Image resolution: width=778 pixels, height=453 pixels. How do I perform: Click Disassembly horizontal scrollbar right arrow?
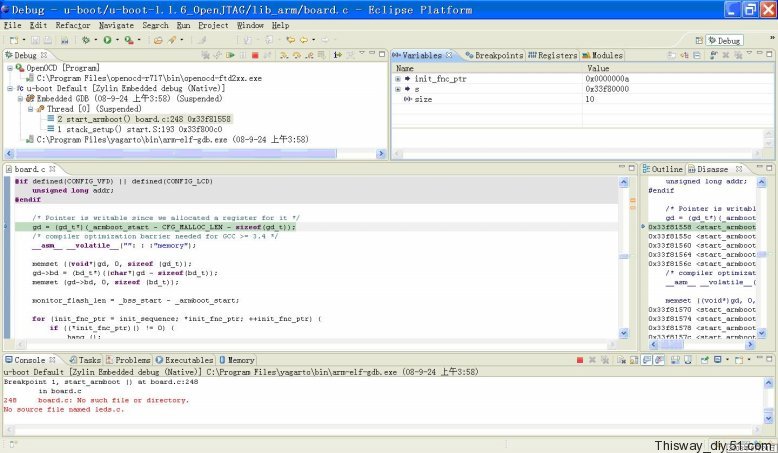coord(750,344)
